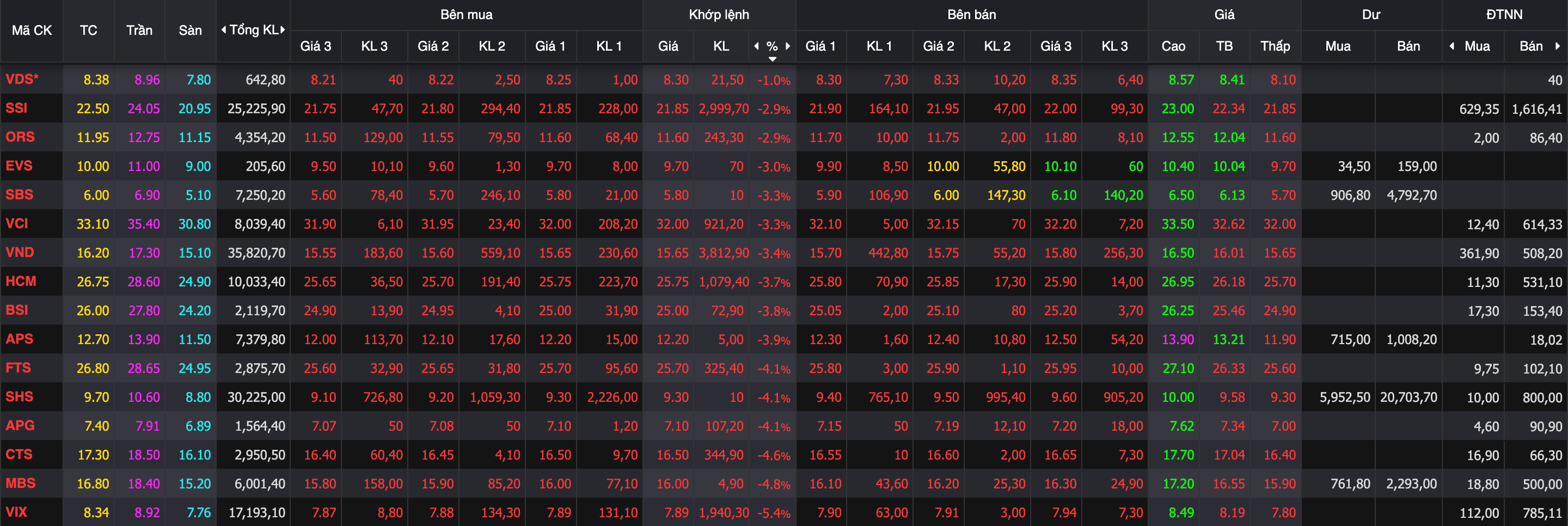Click MBS reference price 16.80
Screen dimensions: 1568x526
[93, 484]
